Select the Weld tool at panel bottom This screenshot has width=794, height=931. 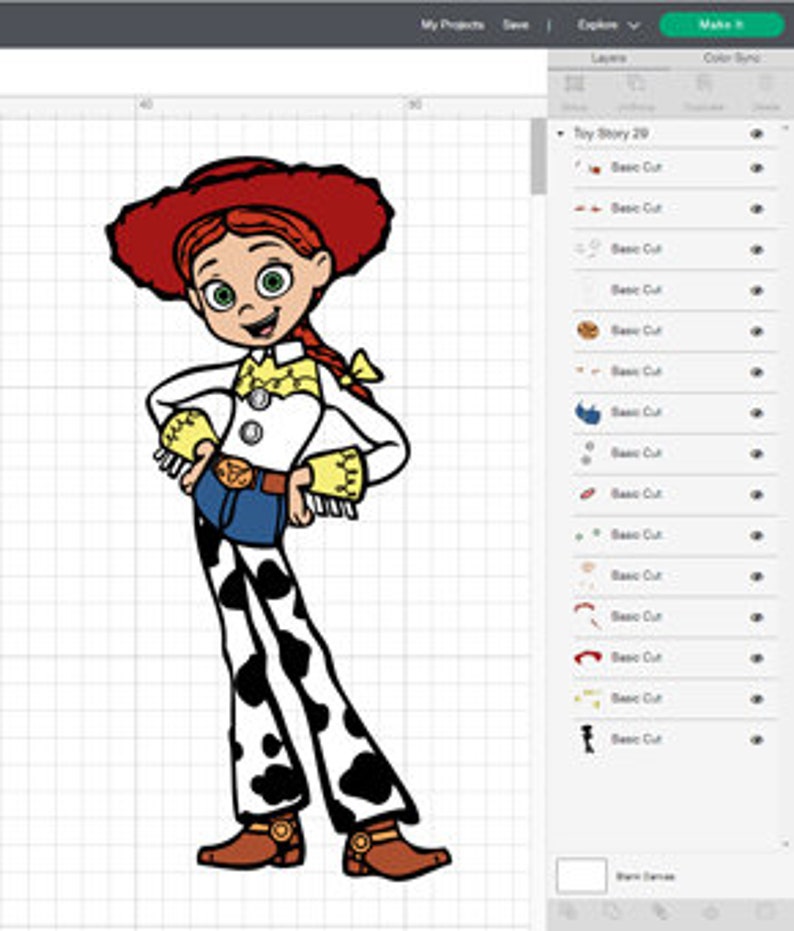[613, 911]
